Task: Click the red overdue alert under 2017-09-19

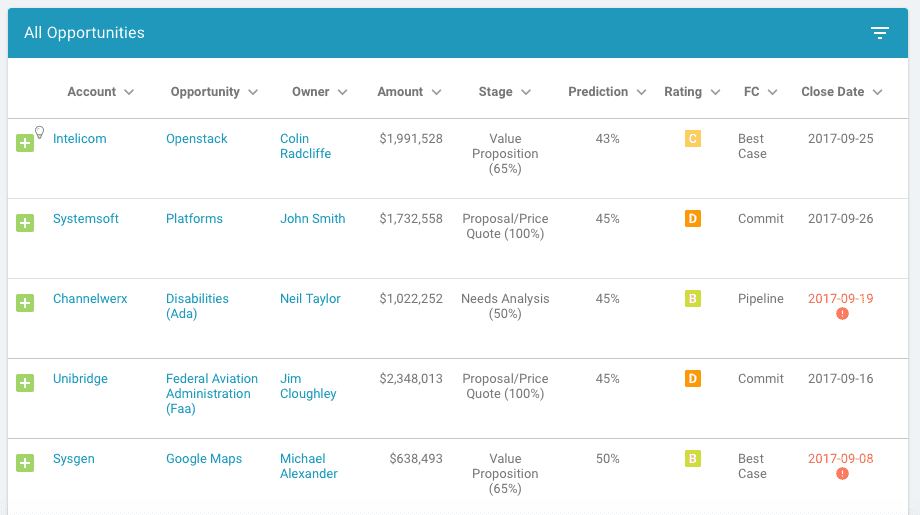Action: click(842, 313)
